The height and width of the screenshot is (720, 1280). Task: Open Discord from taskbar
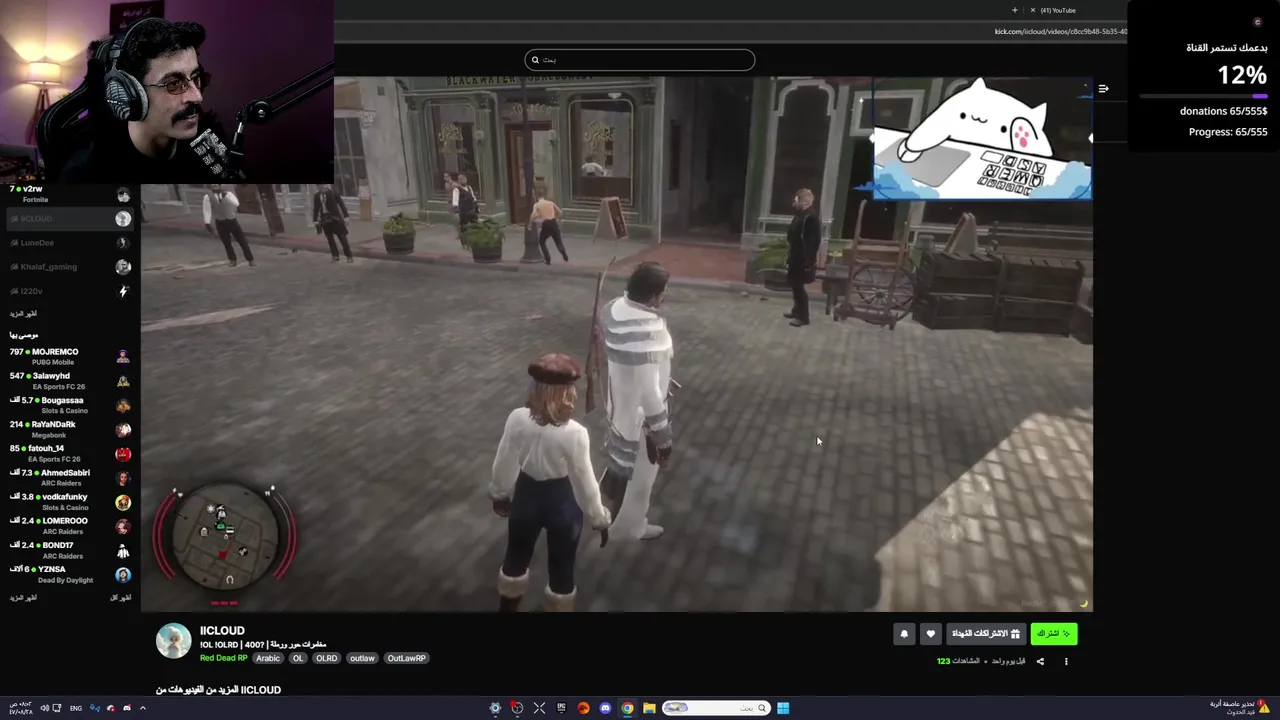coord(605,708)
